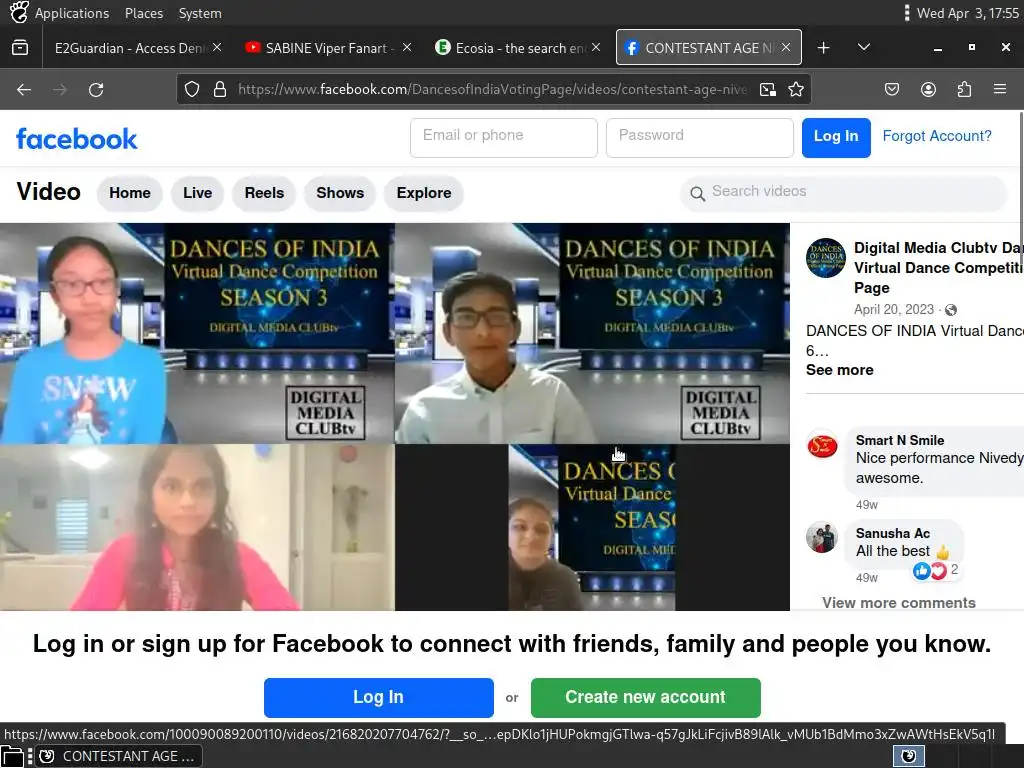Viewport: 1024px width, 768px height.
Task: Open the Pocket save icon
Action: (892, 89)
